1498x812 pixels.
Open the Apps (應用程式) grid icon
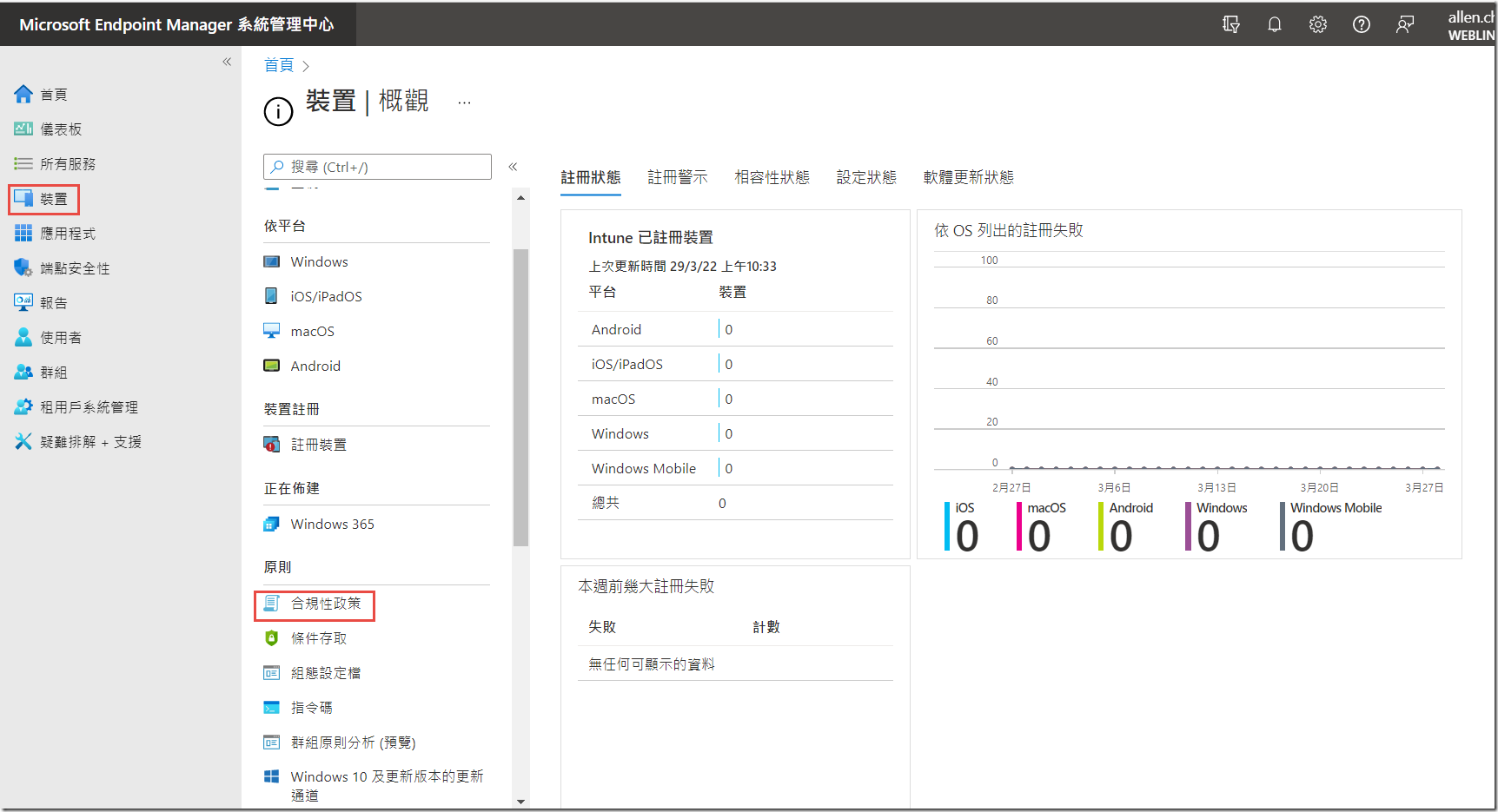point(23,233)
